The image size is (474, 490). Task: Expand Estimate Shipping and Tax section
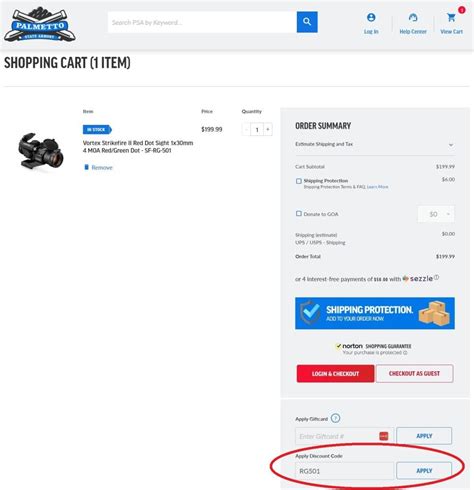375,144
